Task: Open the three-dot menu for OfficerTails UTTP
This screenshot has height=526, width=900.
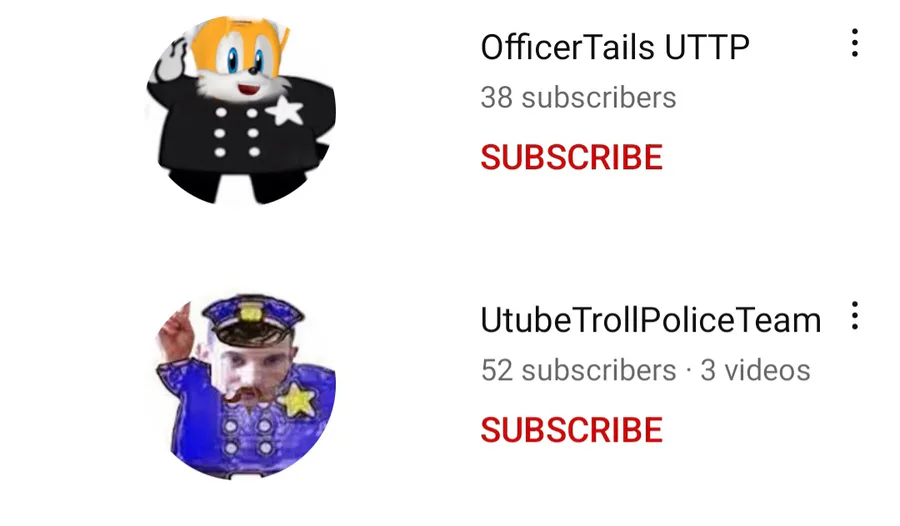Action: [855, 43]
